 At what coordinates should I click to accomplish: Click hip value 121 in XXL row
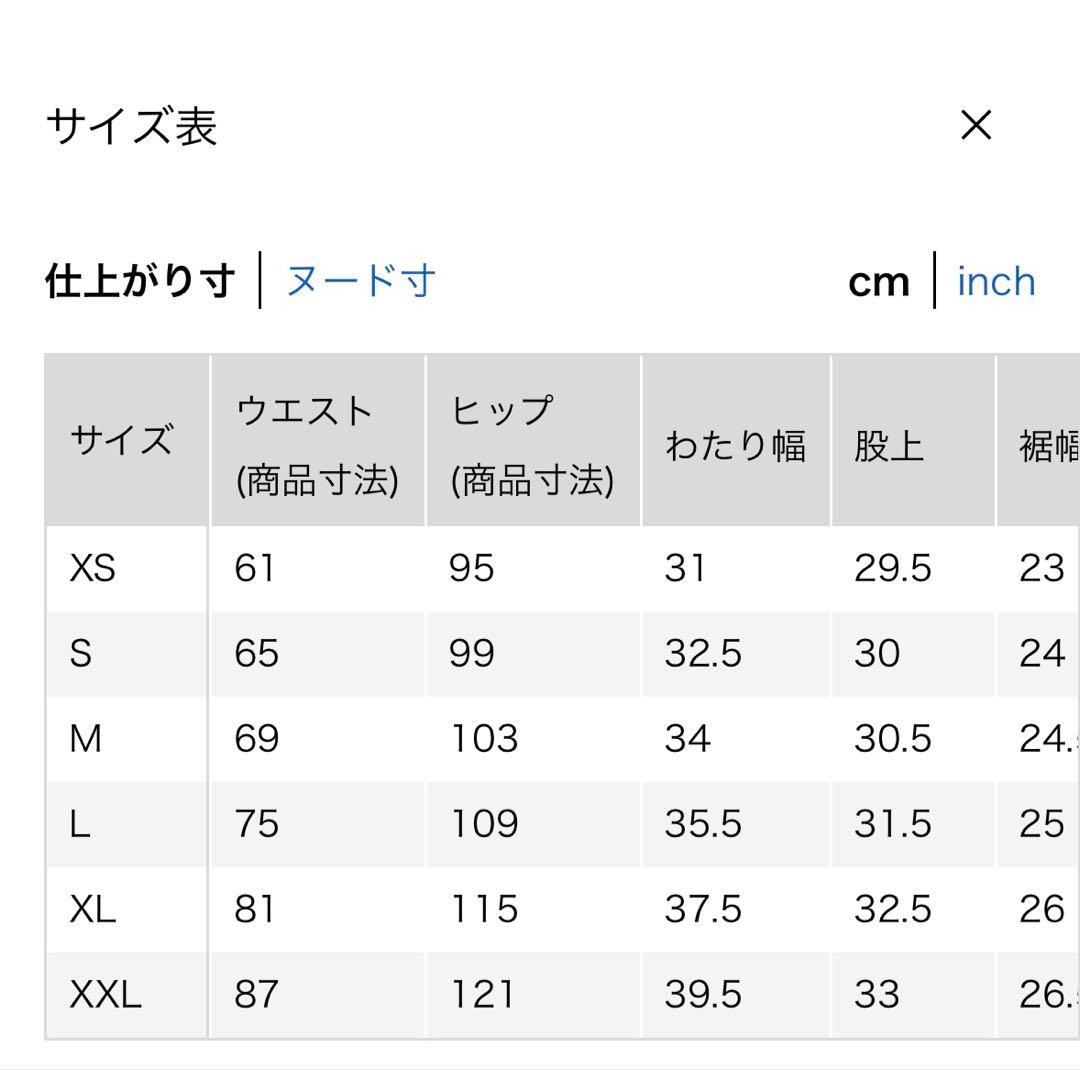pos(482,995)
